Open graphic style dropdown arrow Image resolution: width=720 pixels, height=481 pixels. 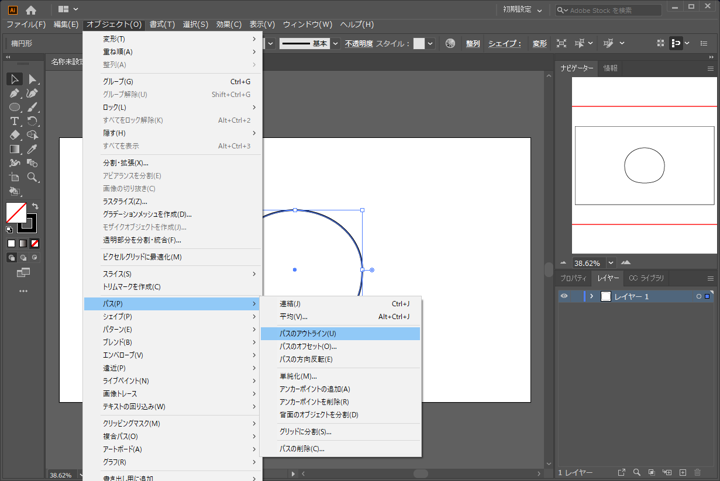[x=430, y=44]
